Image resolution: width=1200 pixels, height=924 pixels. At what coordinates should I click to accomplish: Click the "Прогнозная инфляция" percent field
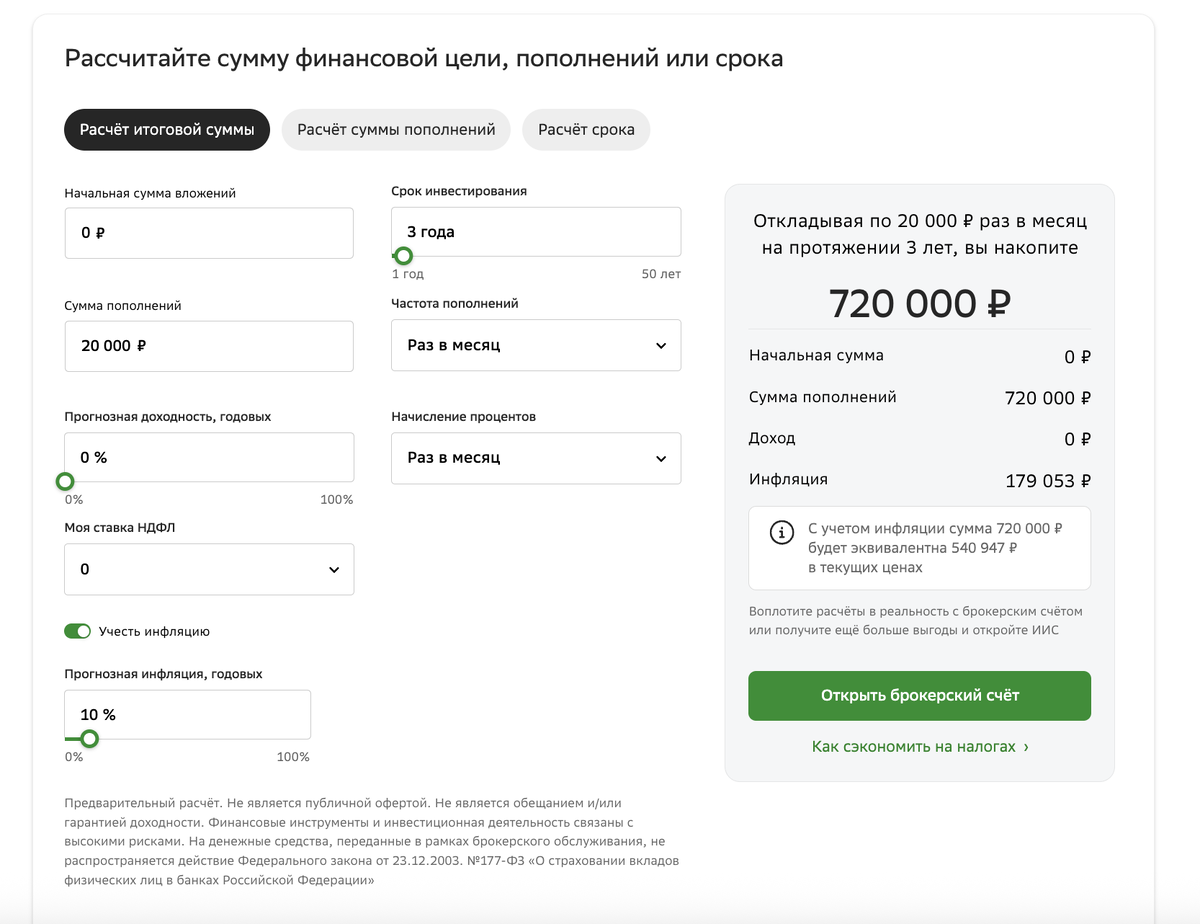tap(187, 714)
